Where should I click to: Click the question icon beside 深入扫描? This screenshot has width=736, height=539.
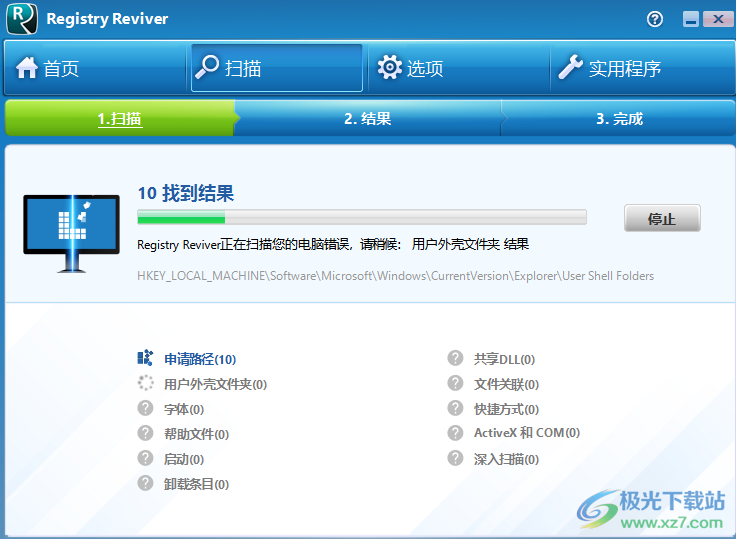(455, 457)
